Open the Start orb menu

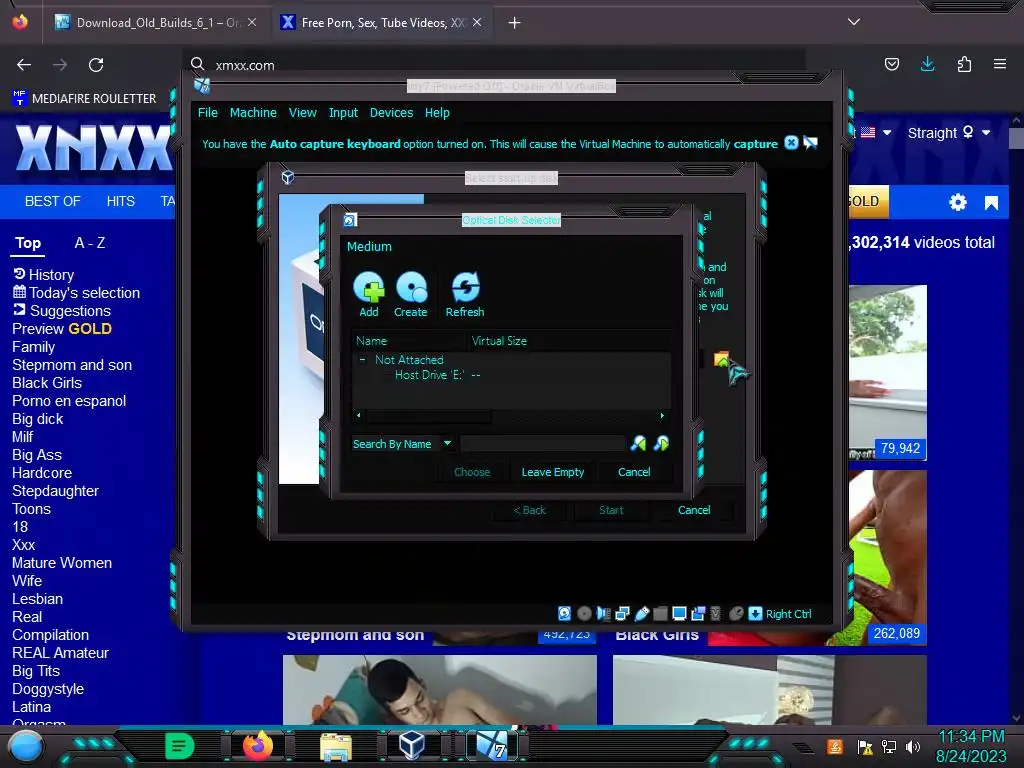[25, 748]
